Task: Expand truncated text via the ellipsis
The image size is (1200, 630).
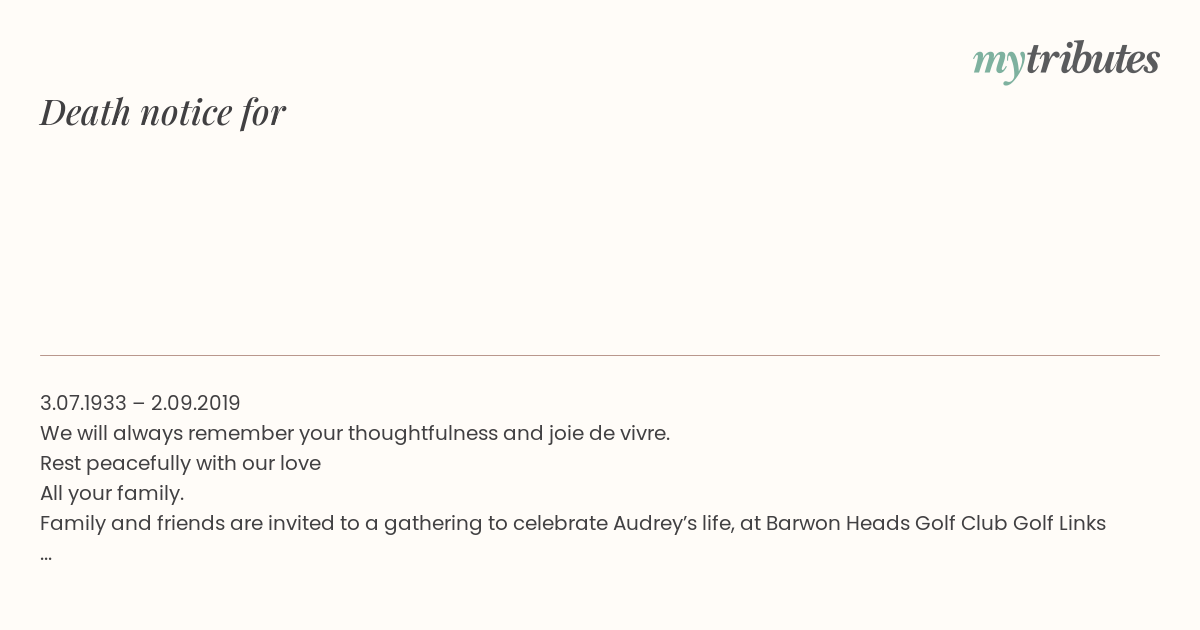Action: (x=46, y=555)
